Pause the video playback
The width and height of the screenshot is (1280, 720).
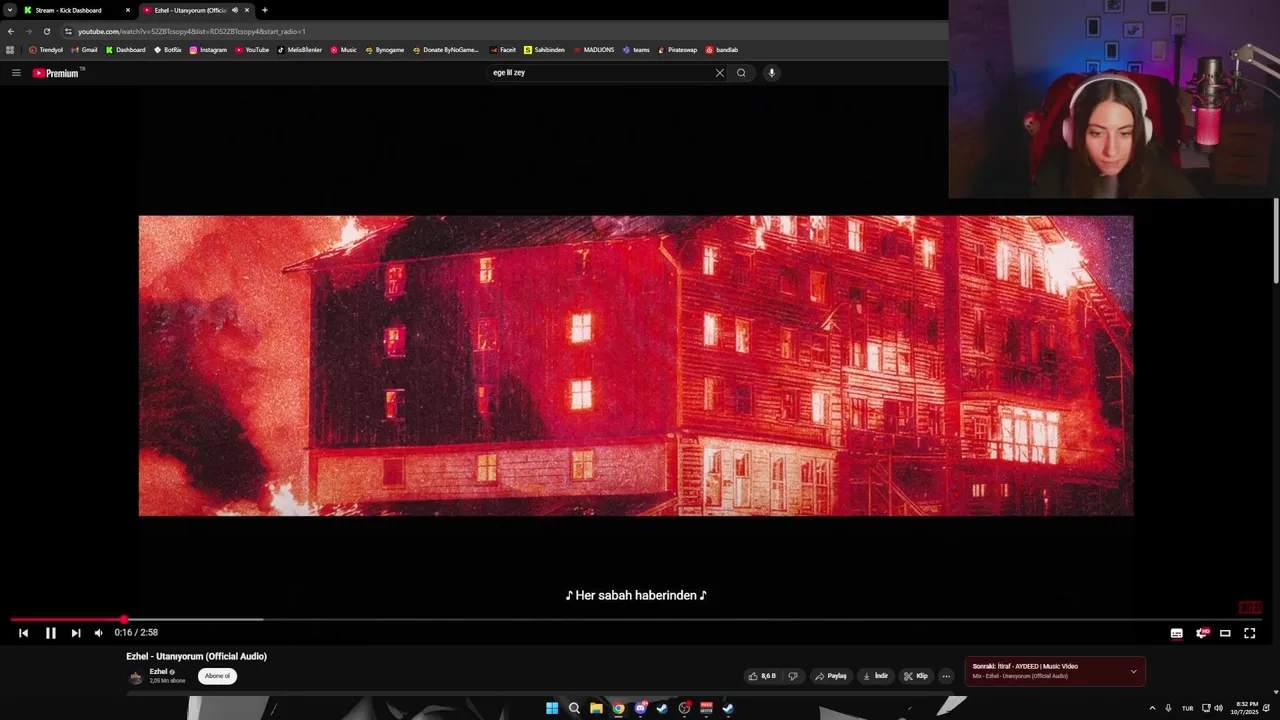coord(50,633)
